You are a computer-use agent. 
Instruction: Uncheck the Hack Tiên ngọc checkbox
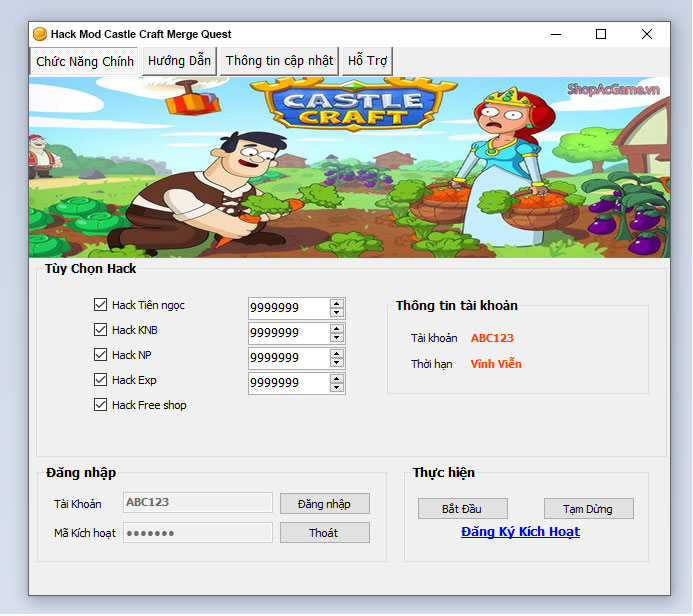tap(100, 304)
